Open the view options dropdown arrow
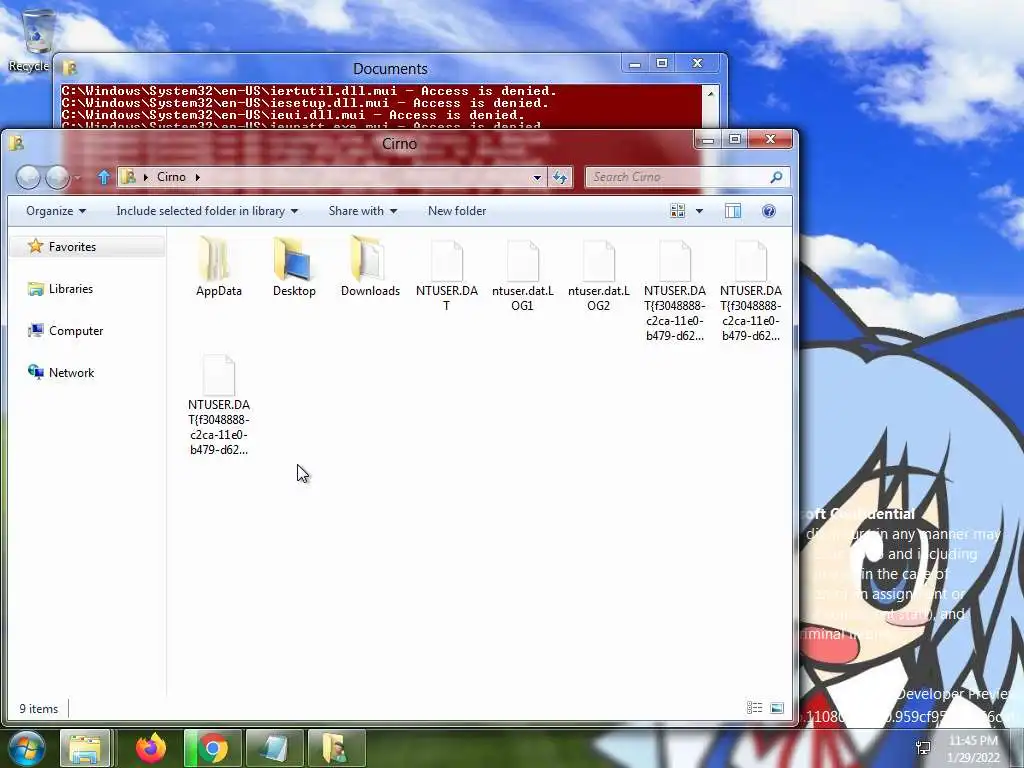Viewport: 1024px width, 768px height. pyautogui.click(x=699, y=211)
